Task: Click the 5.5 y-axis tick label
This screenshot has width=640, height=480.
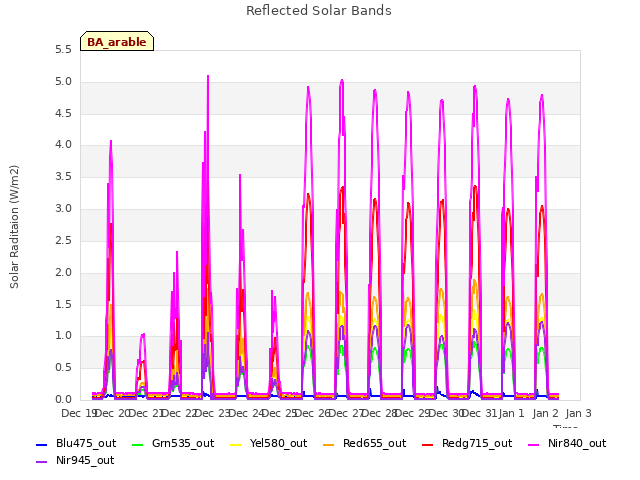Action: pyautogui.click(x=63, y=50)
